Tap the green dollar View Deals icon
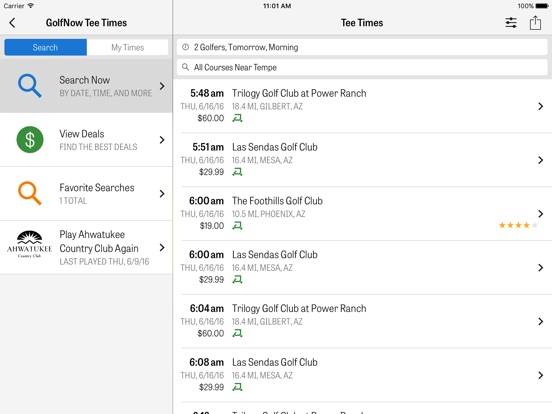Image resolution: width=552 pixels, height=414 pixels. point(30,139)
